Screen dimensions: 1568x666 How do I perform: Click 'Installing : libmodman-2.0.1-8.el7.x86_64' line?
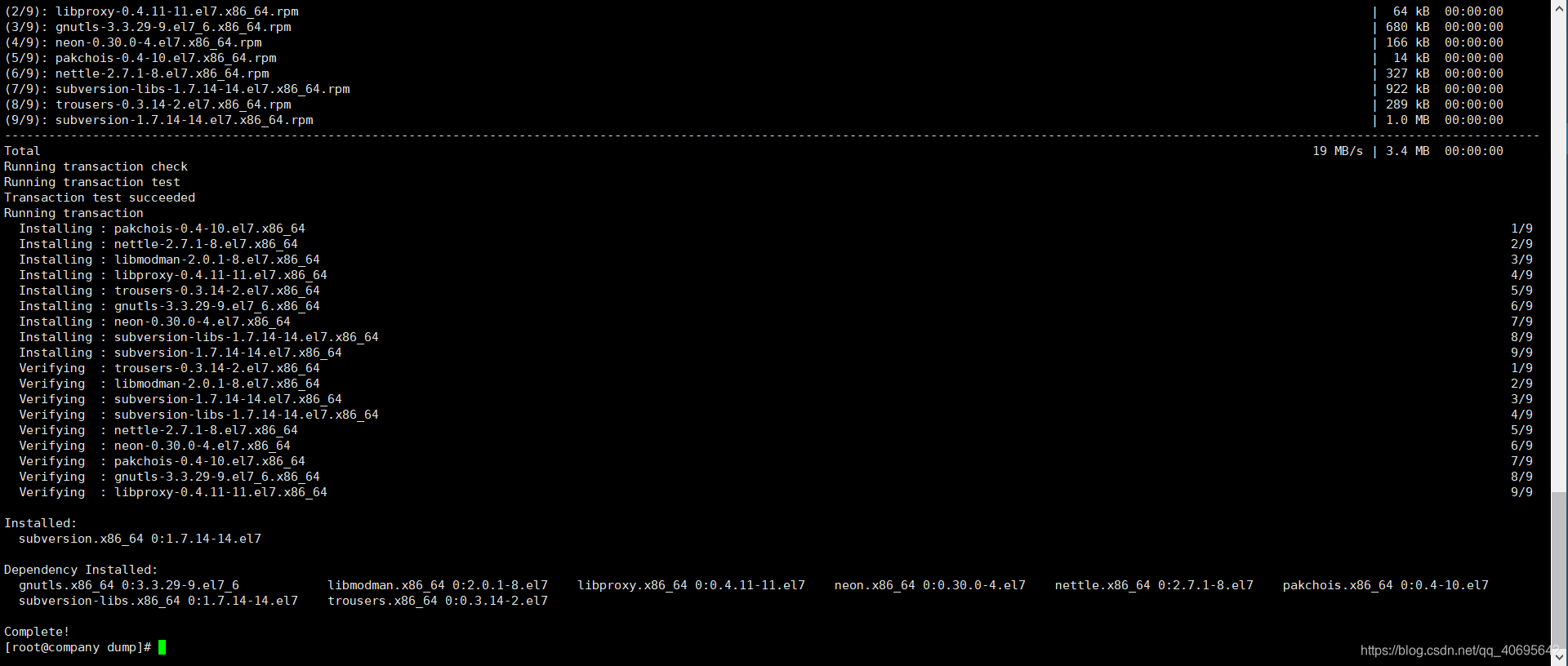click(x=169, y=260)
